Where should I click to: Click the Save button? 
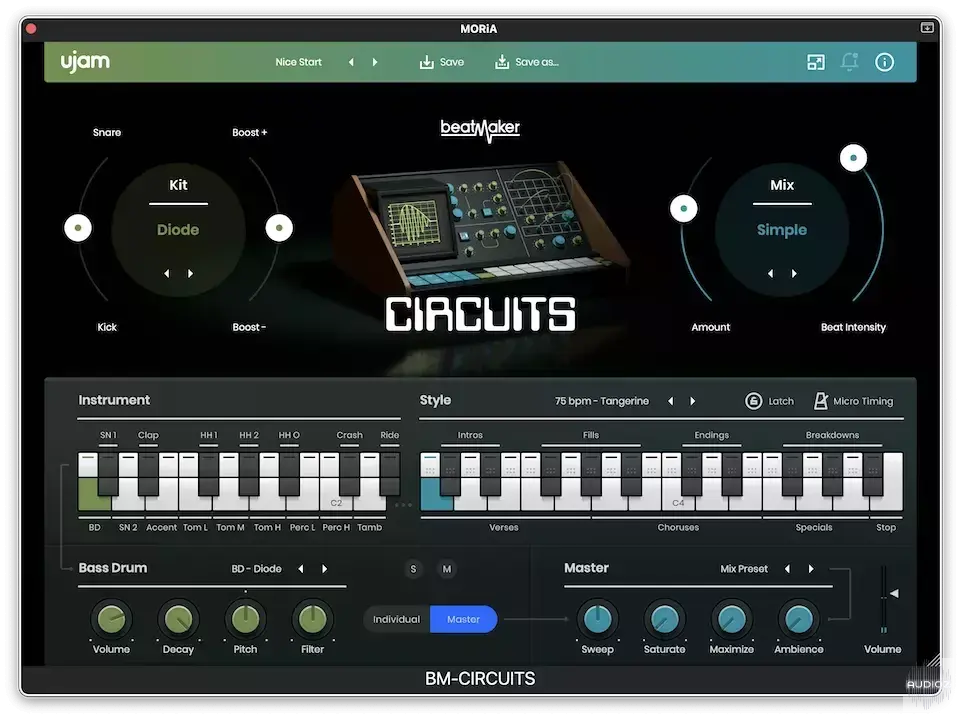[x=442, y=62]
